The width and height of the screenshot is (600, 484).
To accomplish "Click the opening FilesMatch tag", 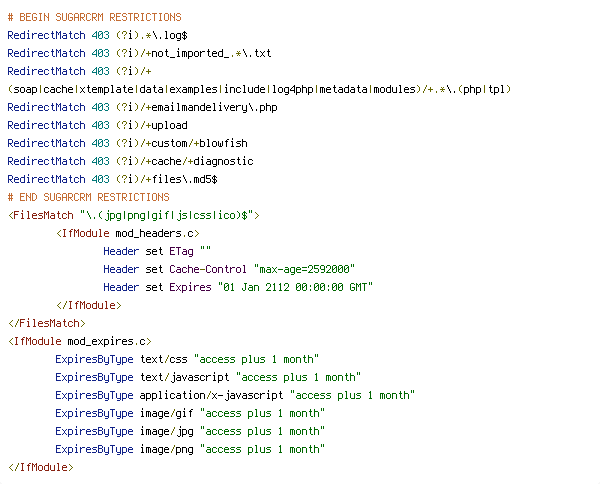I will pyautogui.click(x=134, y=215).
